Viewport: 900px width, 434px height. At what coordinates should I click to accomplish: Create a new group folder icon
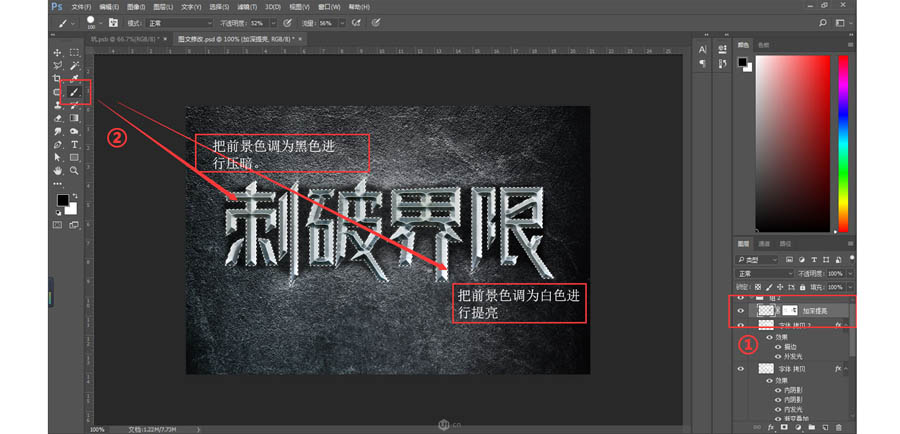click(x=812, y=428)
